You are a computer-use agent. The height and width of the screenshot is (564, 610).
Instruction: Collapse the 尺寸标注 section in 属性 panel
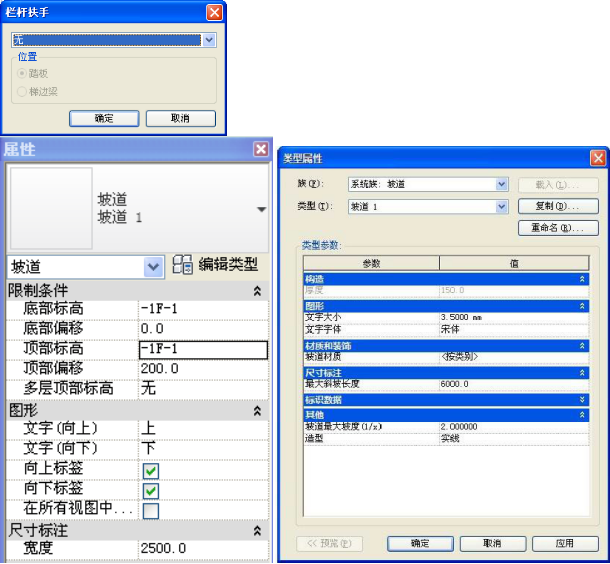(x=257, y=531)
